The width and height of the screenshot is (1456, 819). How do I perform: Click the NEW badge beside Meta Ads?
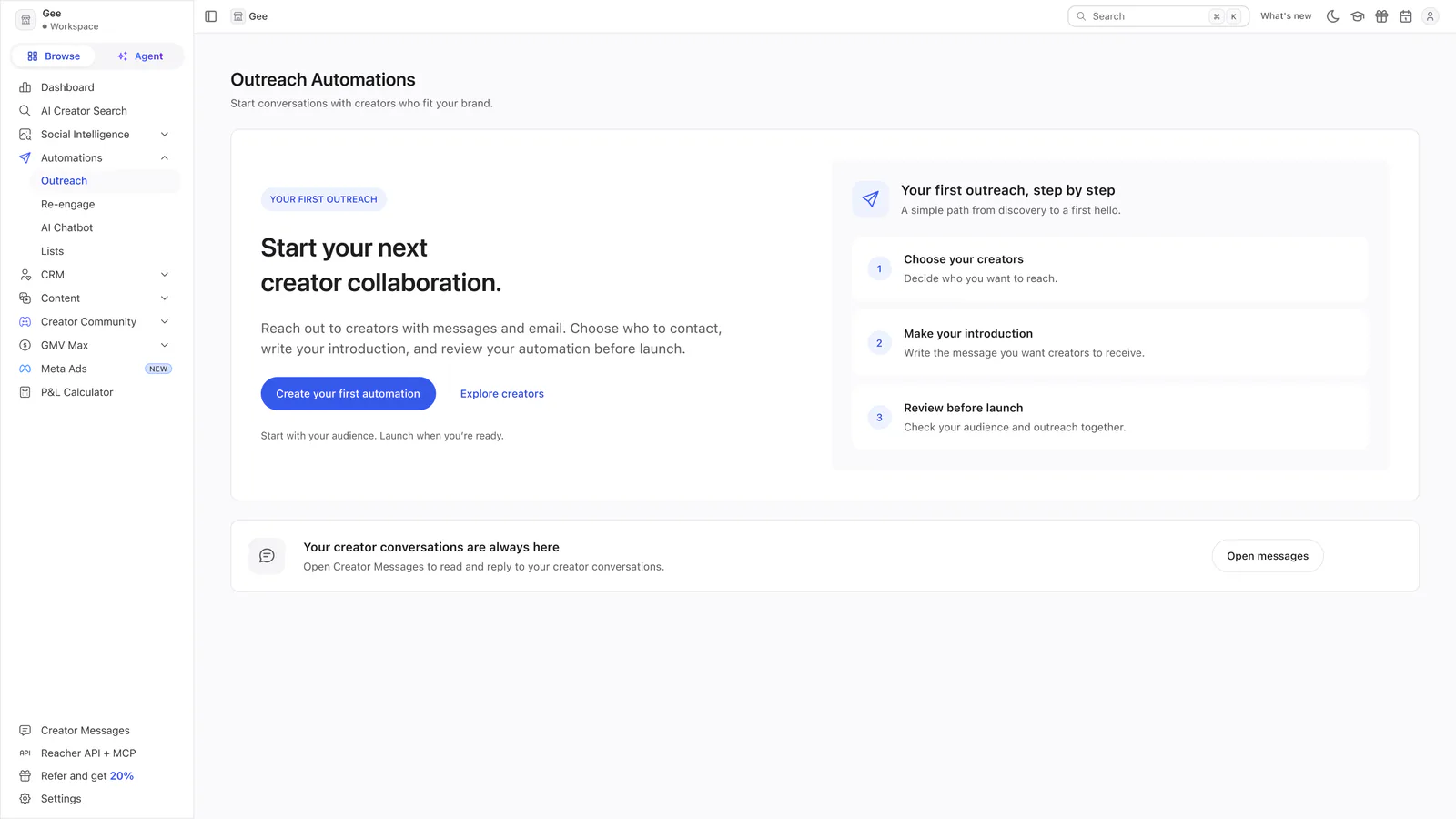point(158,369)
